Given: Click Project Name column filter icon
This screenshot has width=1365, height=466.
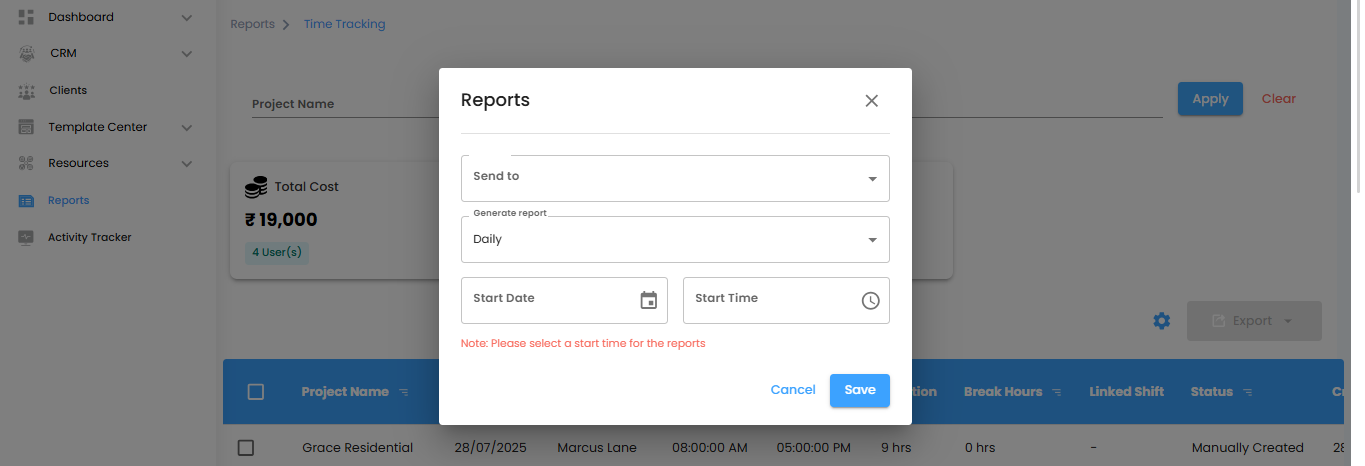Looking at the screenshot, I should point(403,392).
